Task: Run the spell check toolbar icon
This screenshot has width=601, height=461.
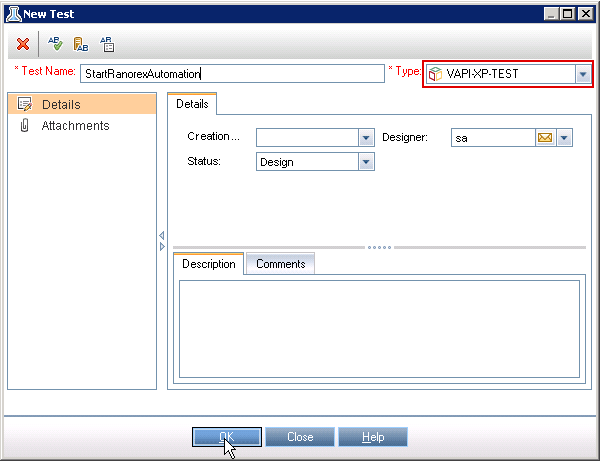Action: click(55, 44)
